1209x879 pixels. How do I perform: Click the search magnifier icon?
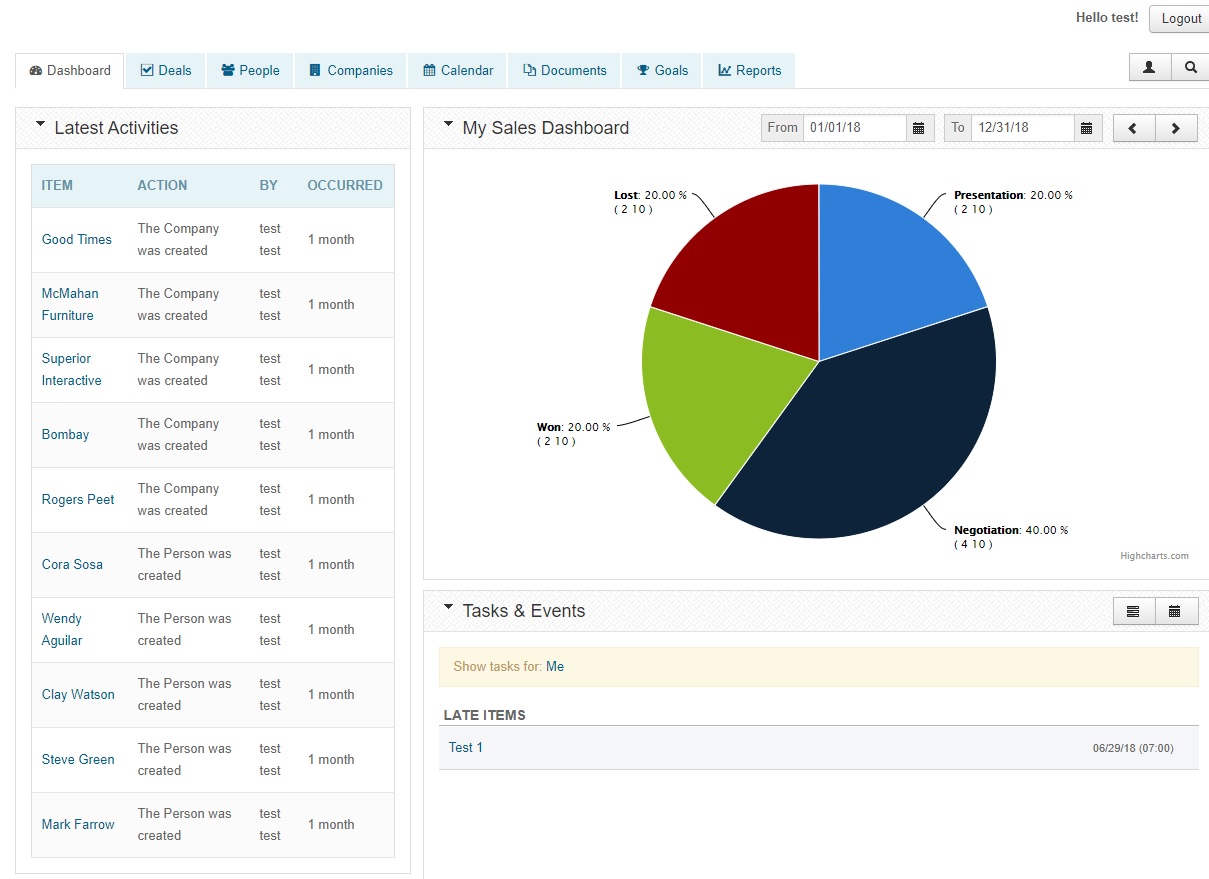(x=1190, y=67)
